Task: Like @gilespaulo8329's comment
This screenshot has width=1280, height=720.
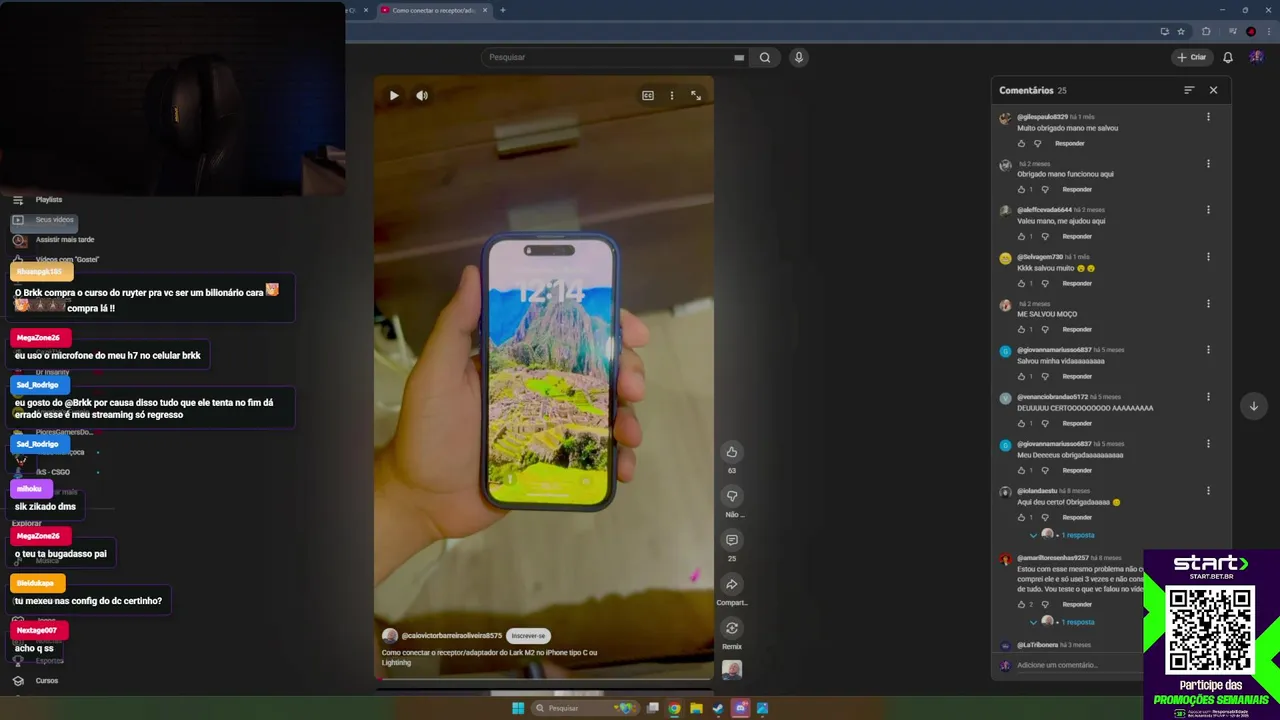Action: point(1021,143)
